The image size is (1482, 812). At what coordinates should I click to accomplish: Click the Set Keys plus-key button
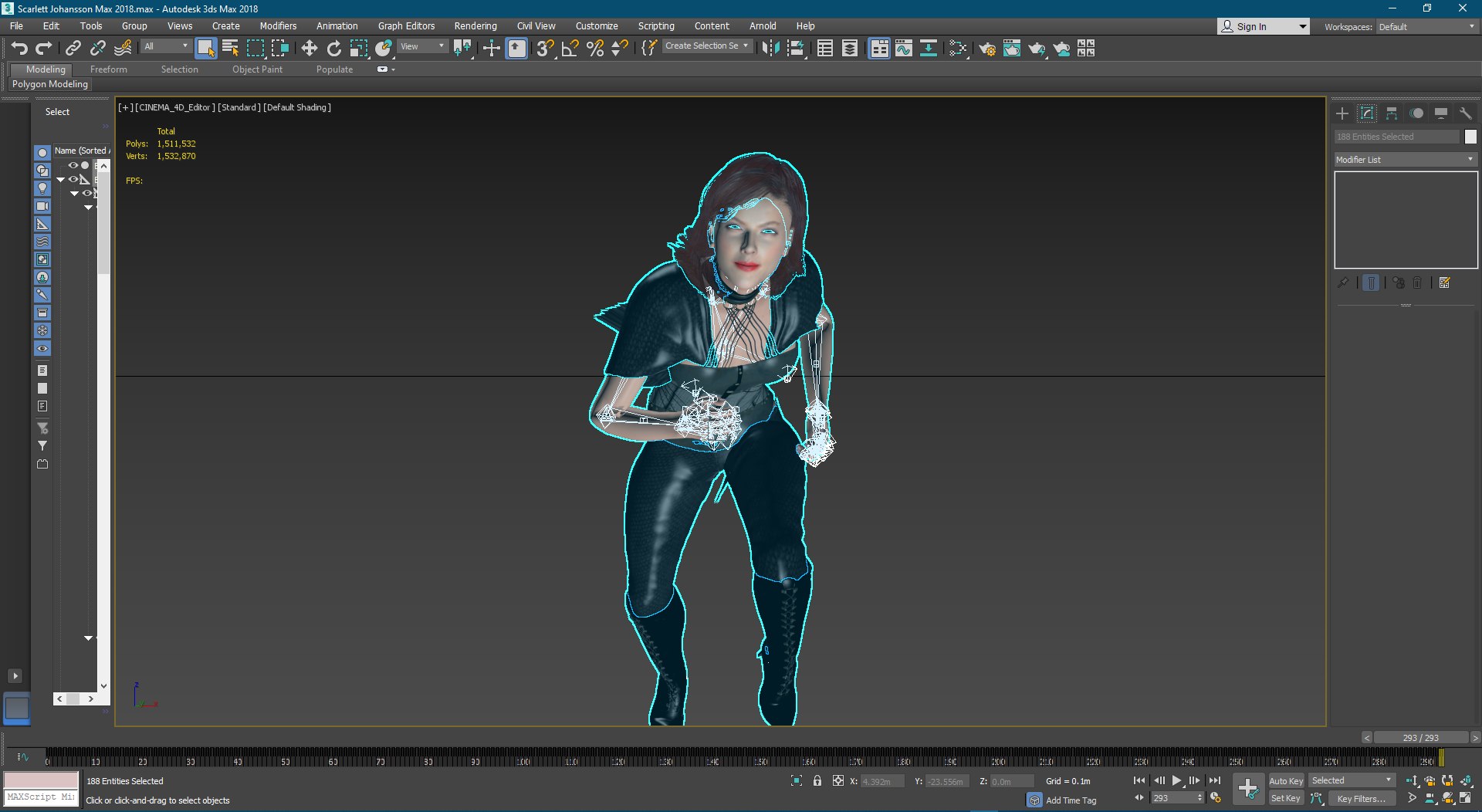[1247, 789]
